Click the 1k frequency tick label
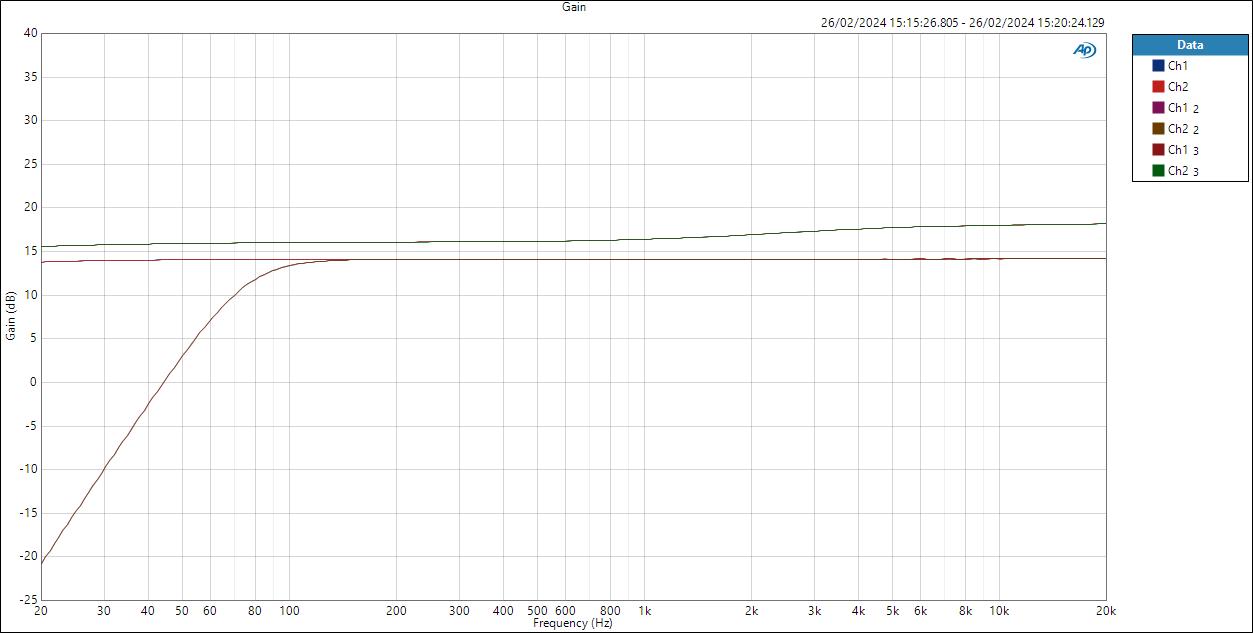 click(x=645, y=608)
